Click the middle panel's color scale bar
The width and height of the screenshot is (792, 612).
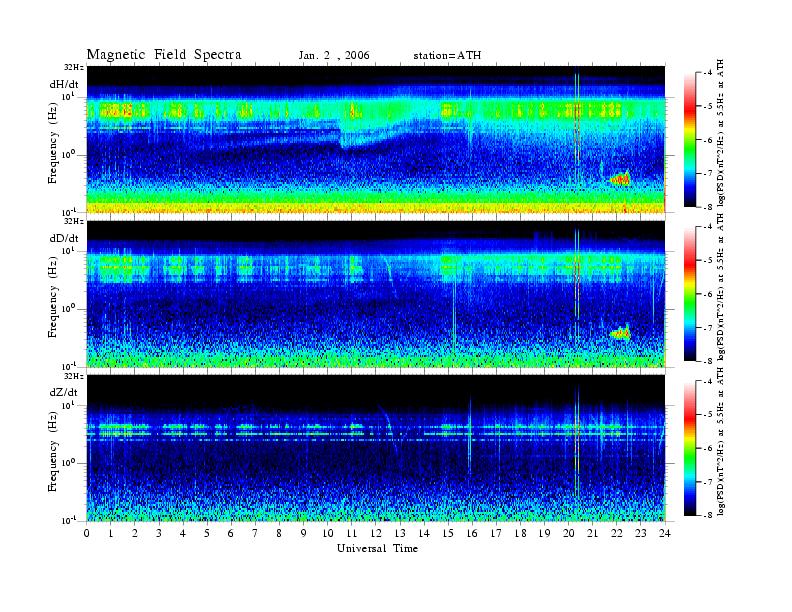(x=689, y=294)
